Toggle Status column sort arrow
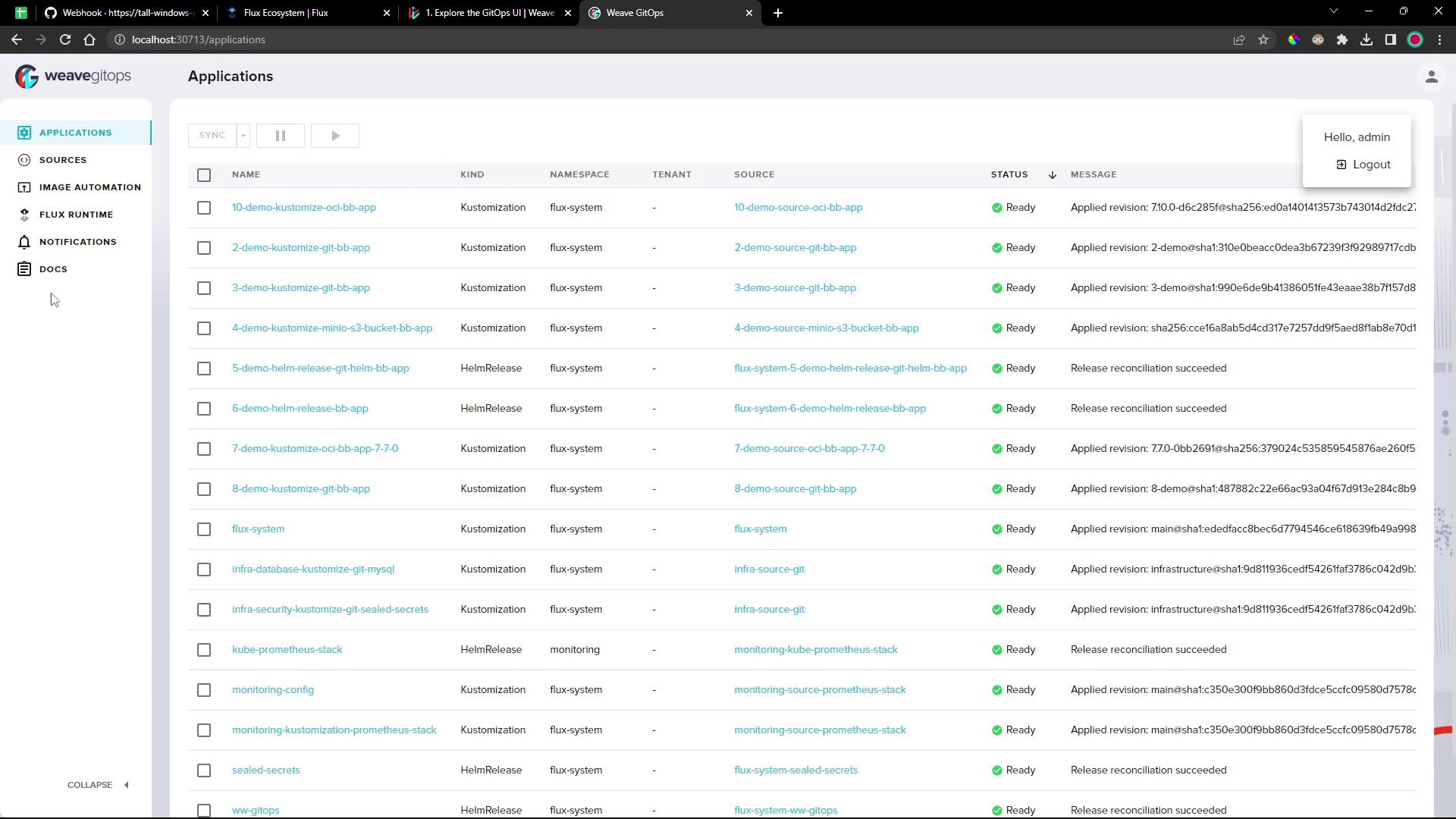This screenshot has height=819, width=1456. tap(1052, 175)
